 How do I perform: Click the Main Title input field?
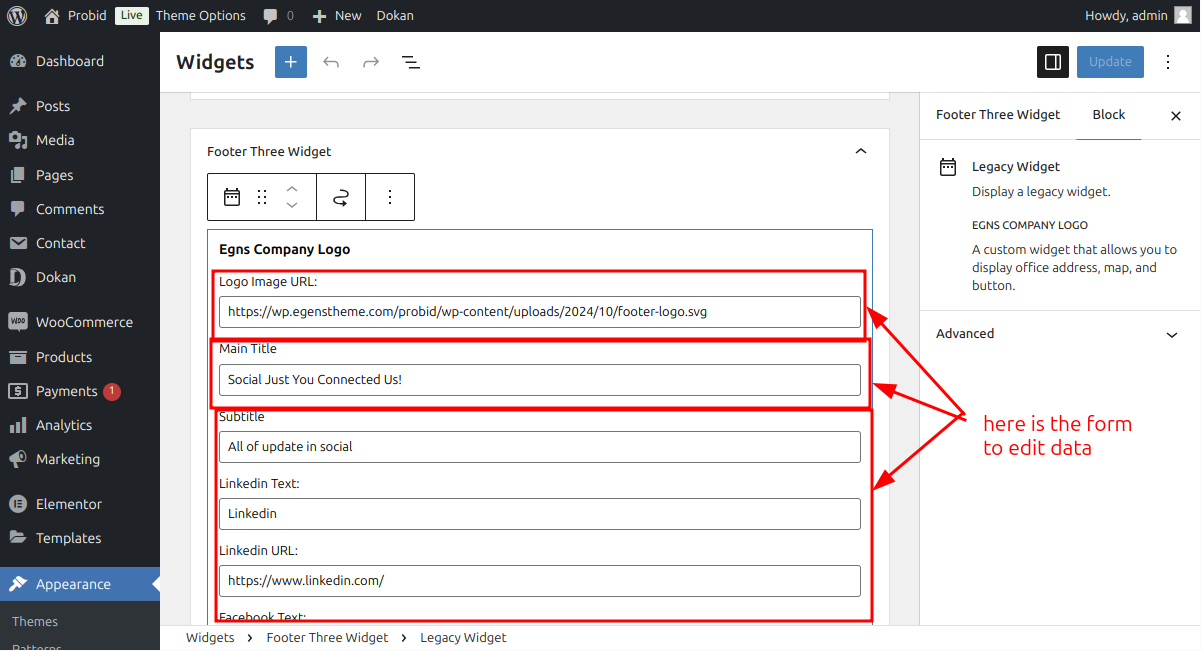(x=540, y=380)
